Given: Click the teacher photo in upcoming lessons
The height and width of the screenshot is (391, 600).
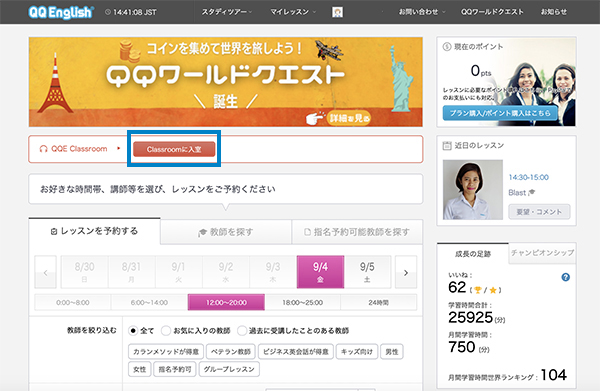Looking at the screenshot, I should (x=473, y=190).
